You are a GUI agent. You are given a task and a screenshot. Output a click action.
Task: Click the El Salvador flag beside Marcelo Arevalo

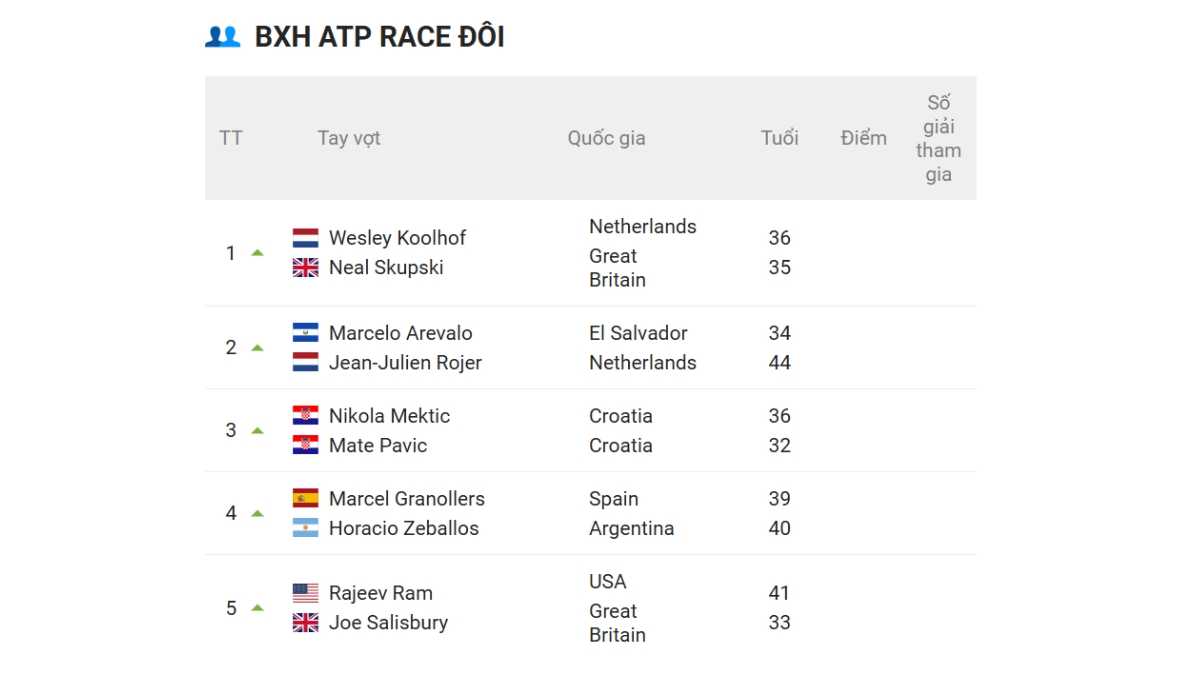(x=305, y=333)
